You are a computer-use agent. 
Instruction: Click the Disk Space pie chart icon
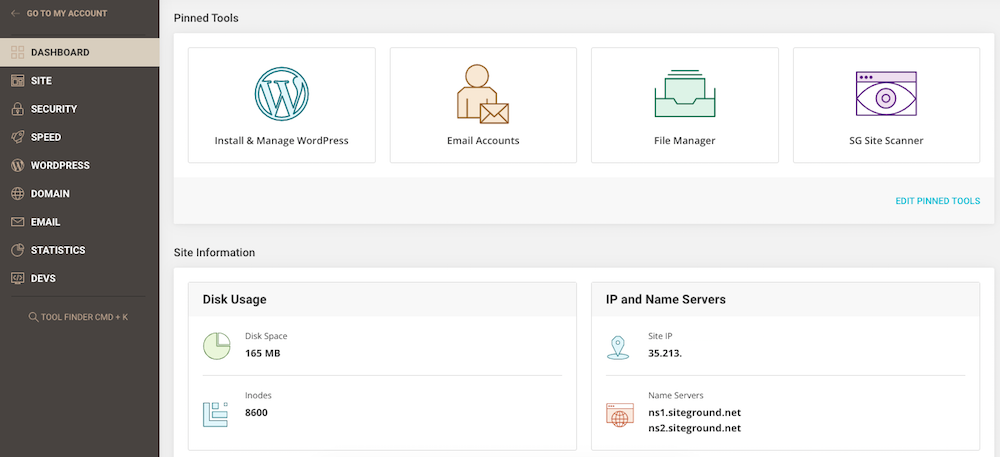[217, 345]
